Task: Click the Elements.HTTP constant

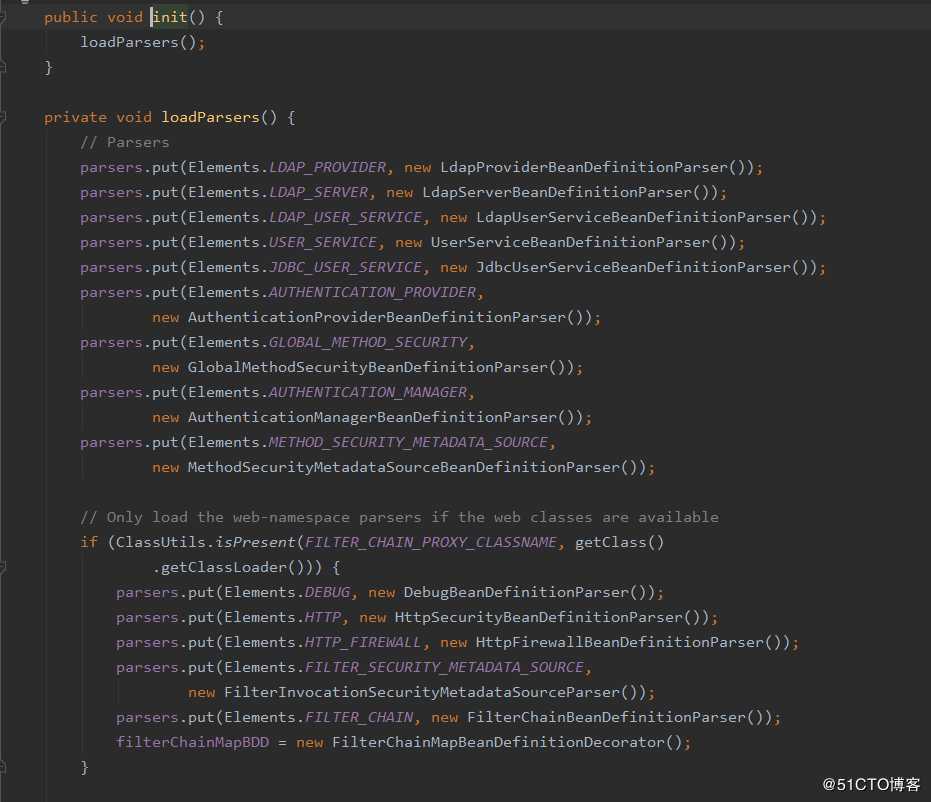Action: coord(324,617)
